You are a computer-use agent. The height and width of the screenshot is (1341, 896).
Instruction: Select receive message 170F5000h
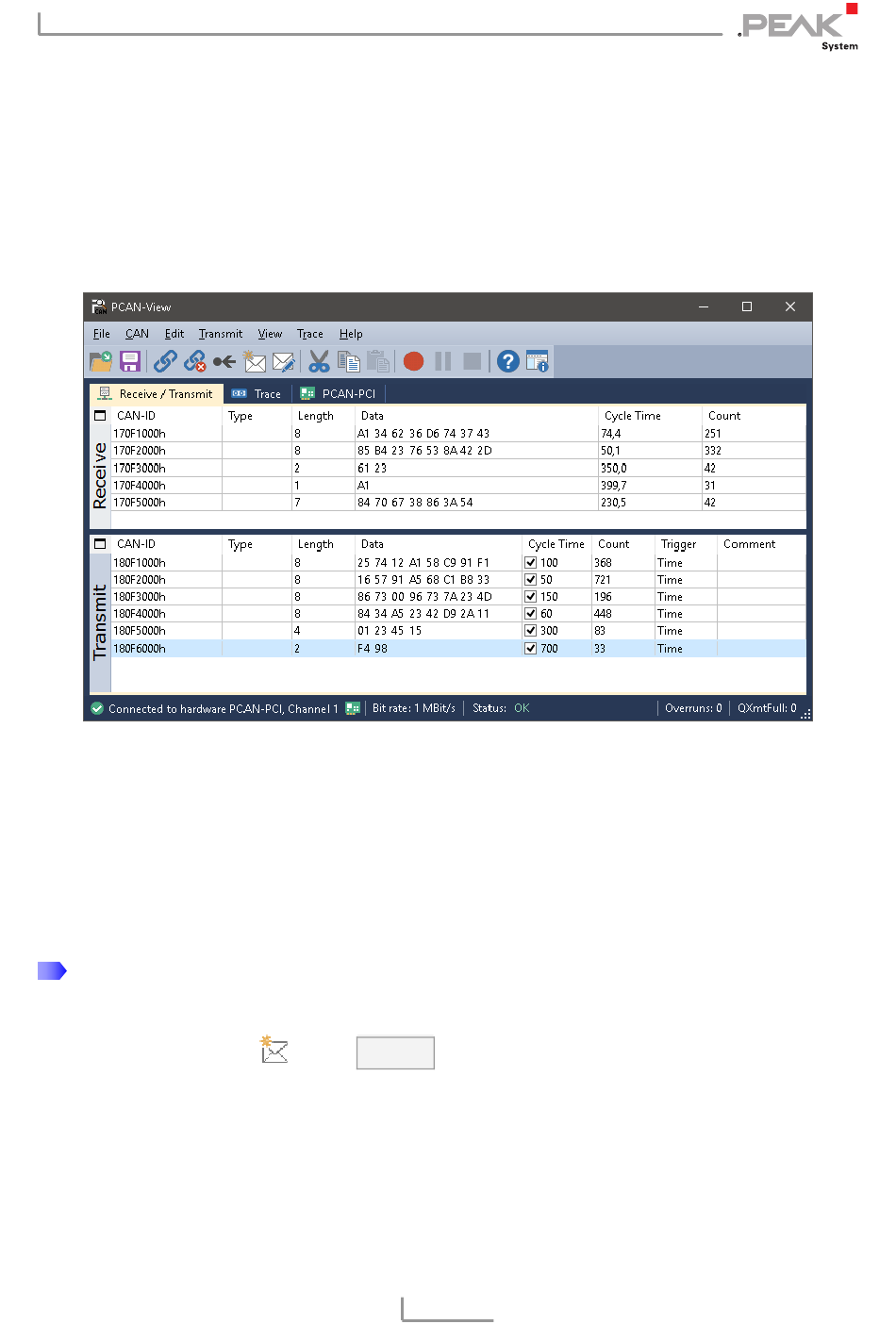coord(458,503)
